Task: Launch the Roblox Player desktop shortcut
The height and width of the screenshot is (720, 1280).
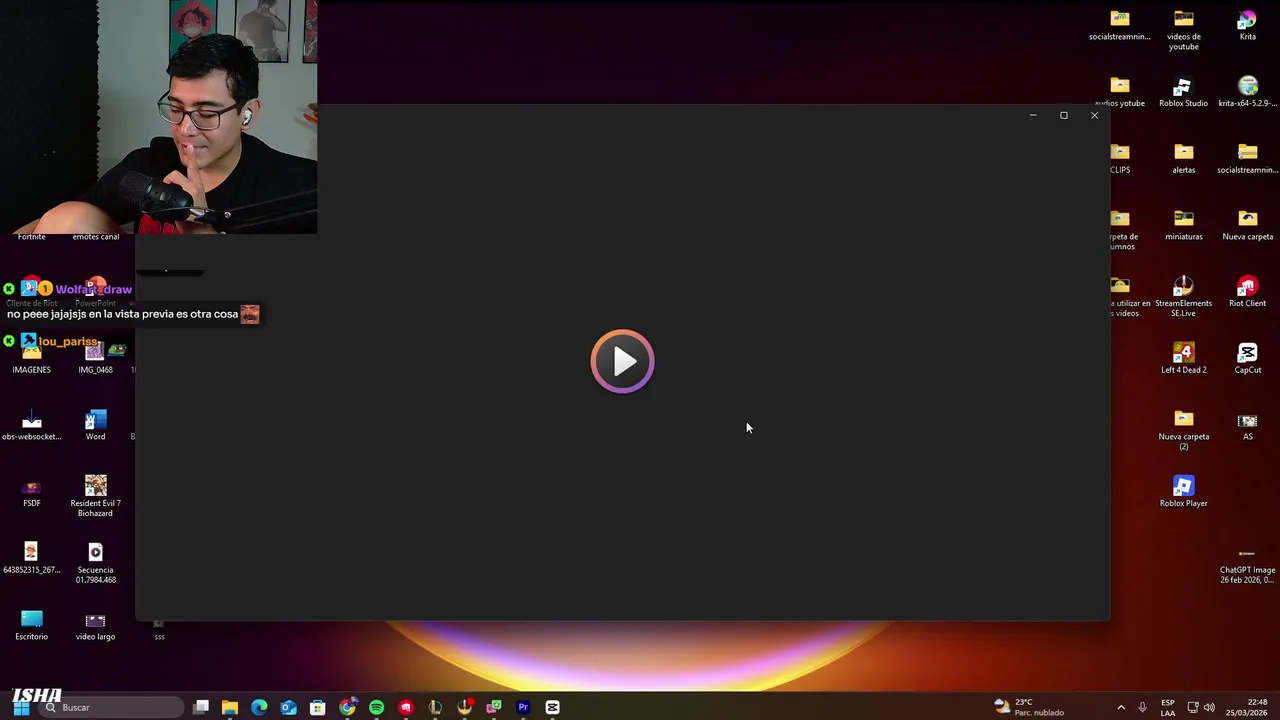Action: (1183, 492)
